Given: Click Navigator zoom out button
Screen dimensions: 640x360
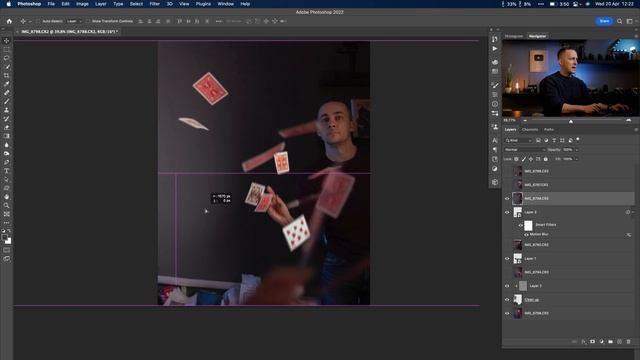Looking at the screenshot, I should (525, 121).
